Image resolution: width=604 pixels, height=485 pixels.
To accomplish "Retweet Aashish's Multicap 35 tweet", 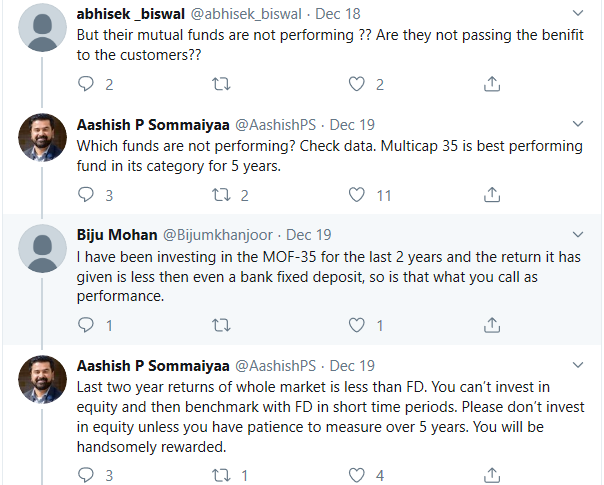I will [x=221, y=195].
